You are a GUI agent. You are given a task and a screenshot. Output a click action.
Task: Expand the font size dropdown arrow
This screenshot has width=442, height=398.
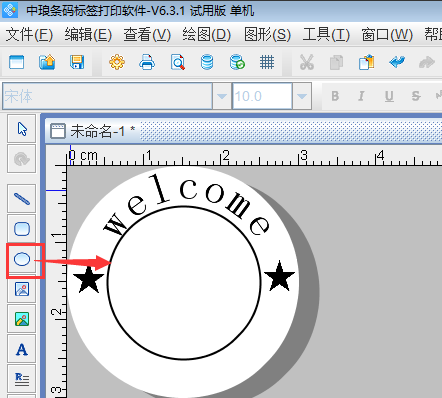(302, 96)
